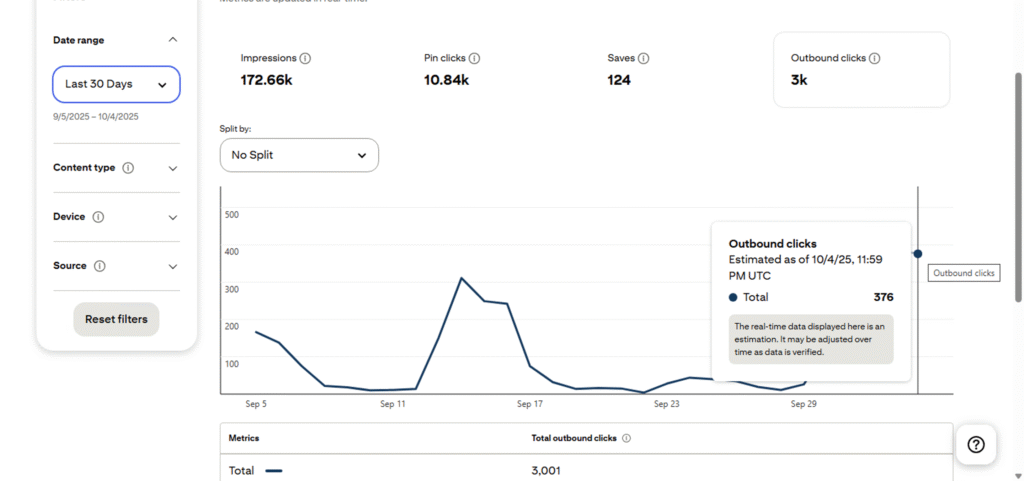Expand the Content type filter
Screen dimensions: 1024x481
click(x=173, y=168)
